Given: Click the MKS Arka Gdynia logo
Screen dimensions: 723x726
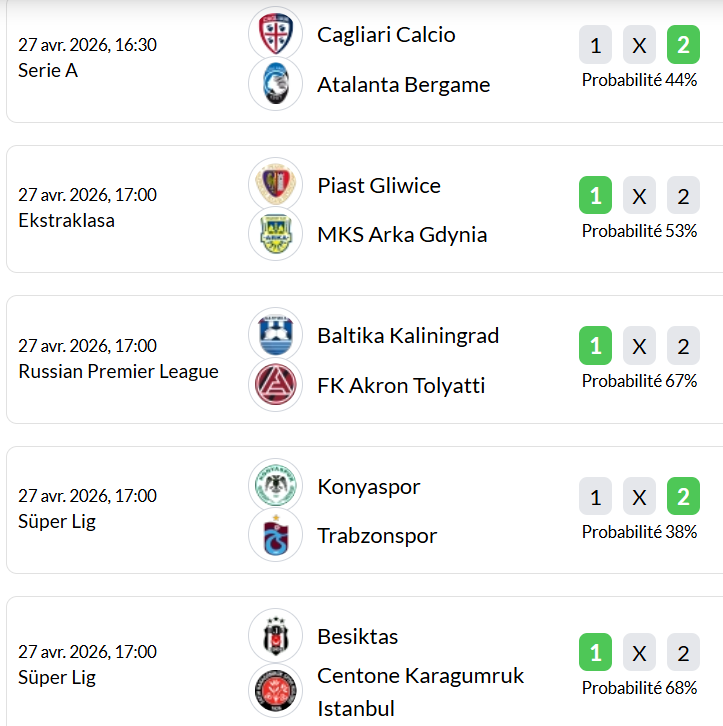Looking at the screenshot, I should pyautogui.click(x=275, y=234).
